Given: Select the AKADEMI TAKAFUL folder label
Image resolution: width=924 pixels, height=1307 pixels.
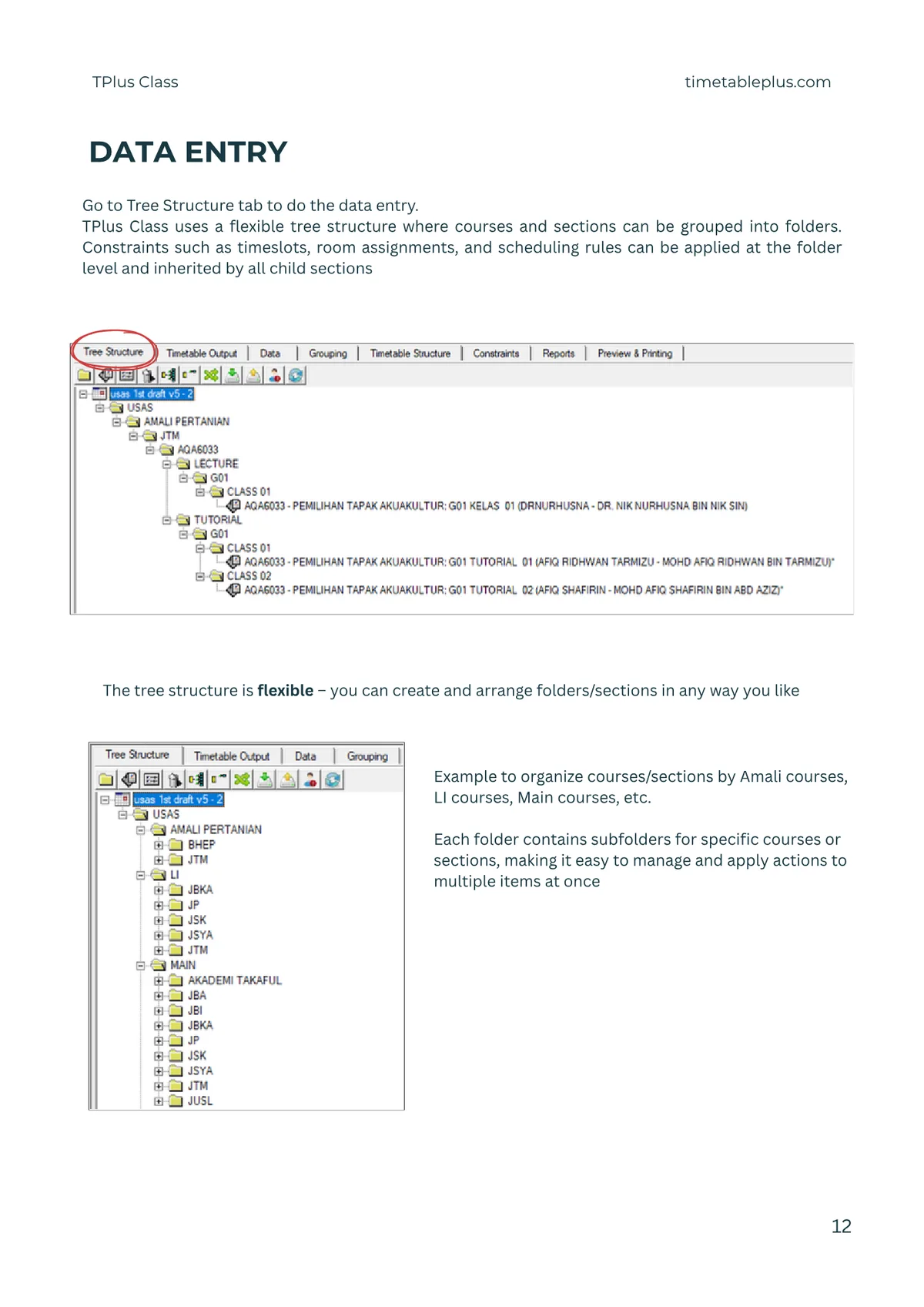Looking at the screenshot, I should click(x=235, y=980).
